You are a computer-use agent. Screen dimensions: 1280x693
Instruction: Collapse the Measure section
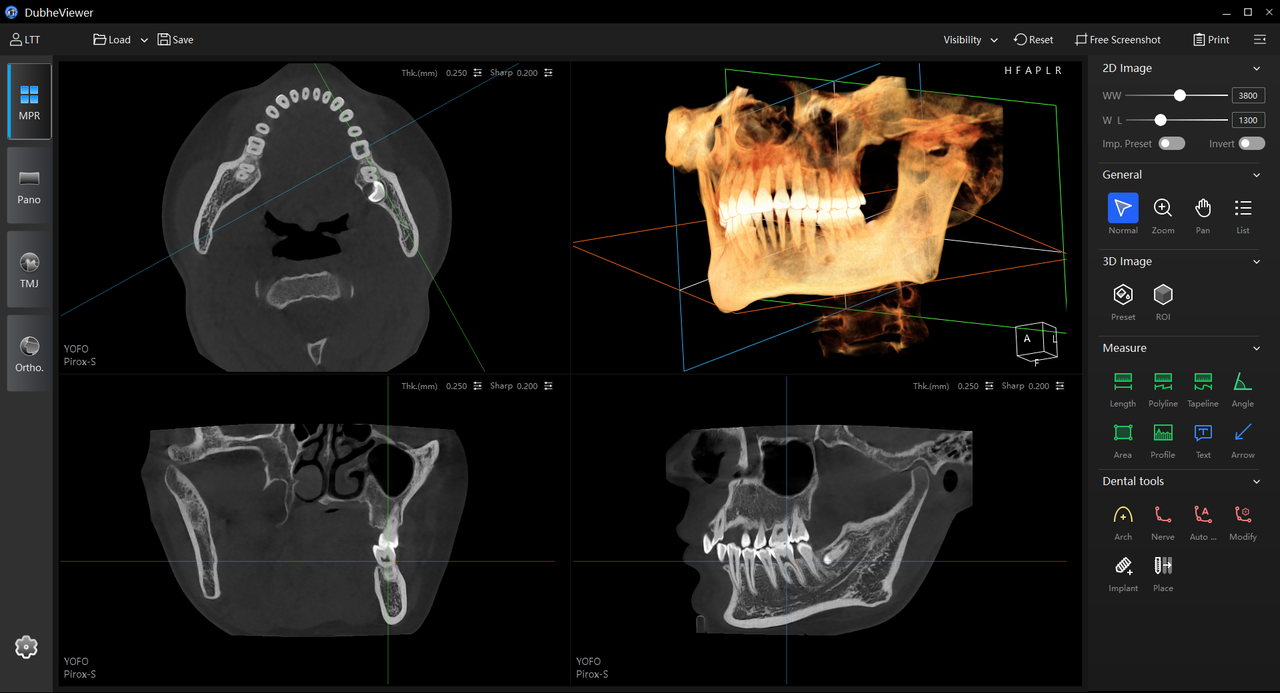(1257, 348)
